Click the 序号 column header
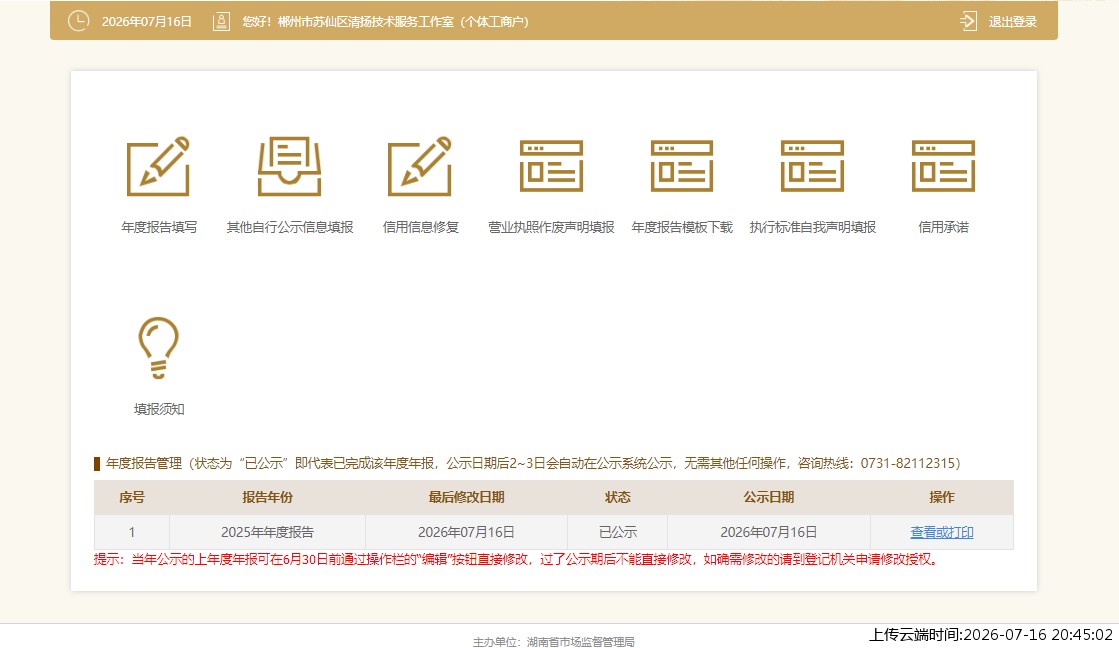This screenshot has height=648, width=1119. (131, 497)
